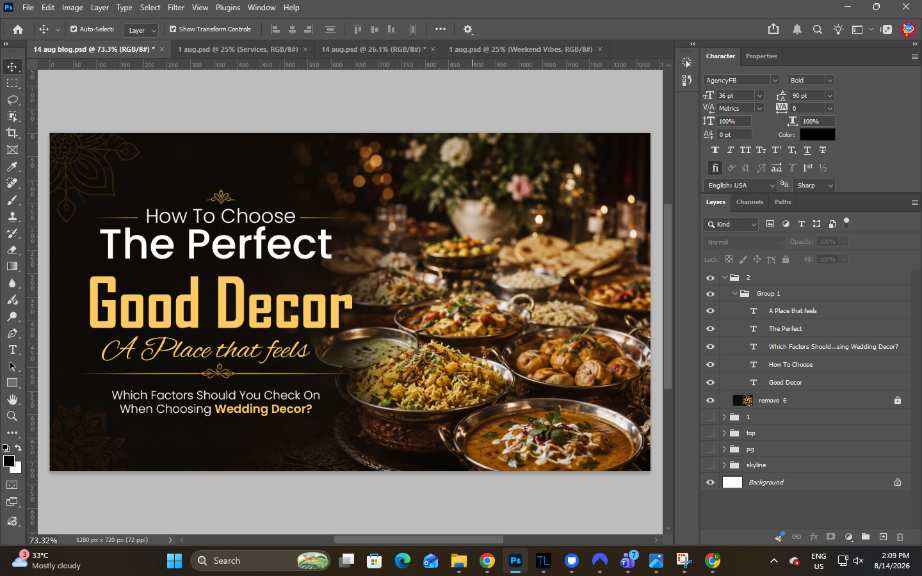922x576 pixels.
Task: Open the Filter menu
Action: click(175, 8)
